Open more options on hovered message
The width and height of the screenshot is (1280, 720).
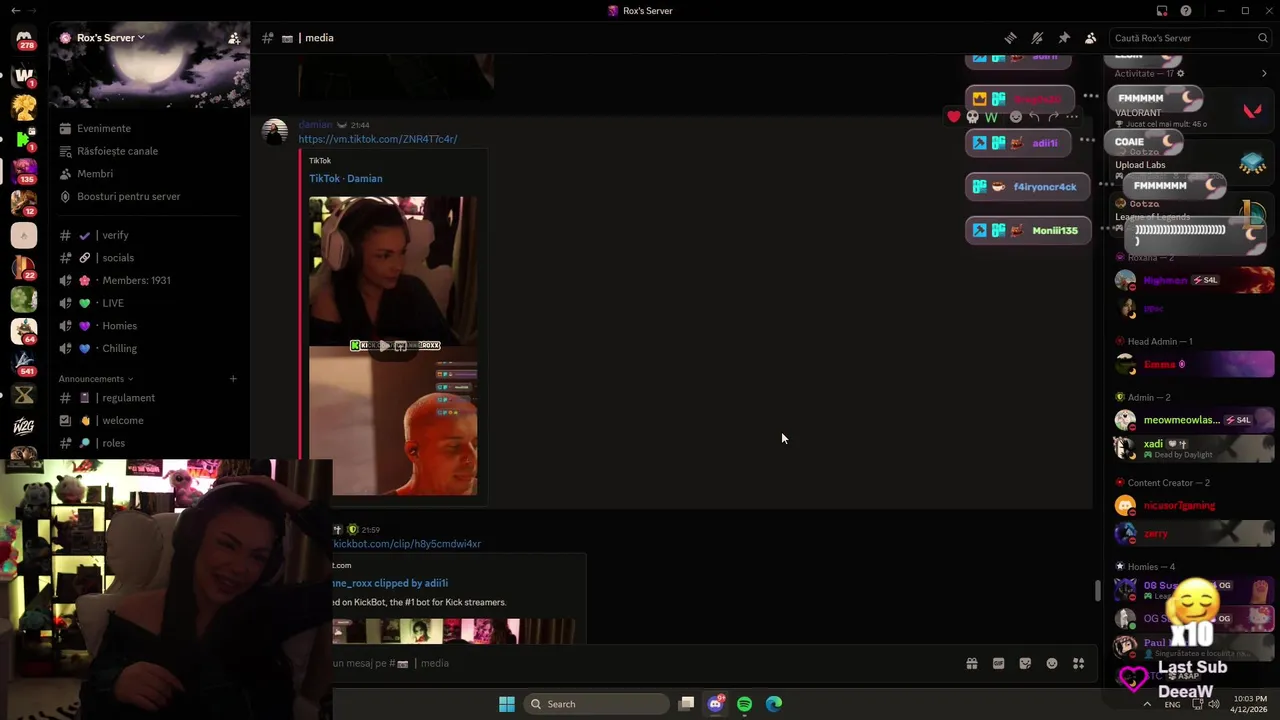[x=1072, y=117]
